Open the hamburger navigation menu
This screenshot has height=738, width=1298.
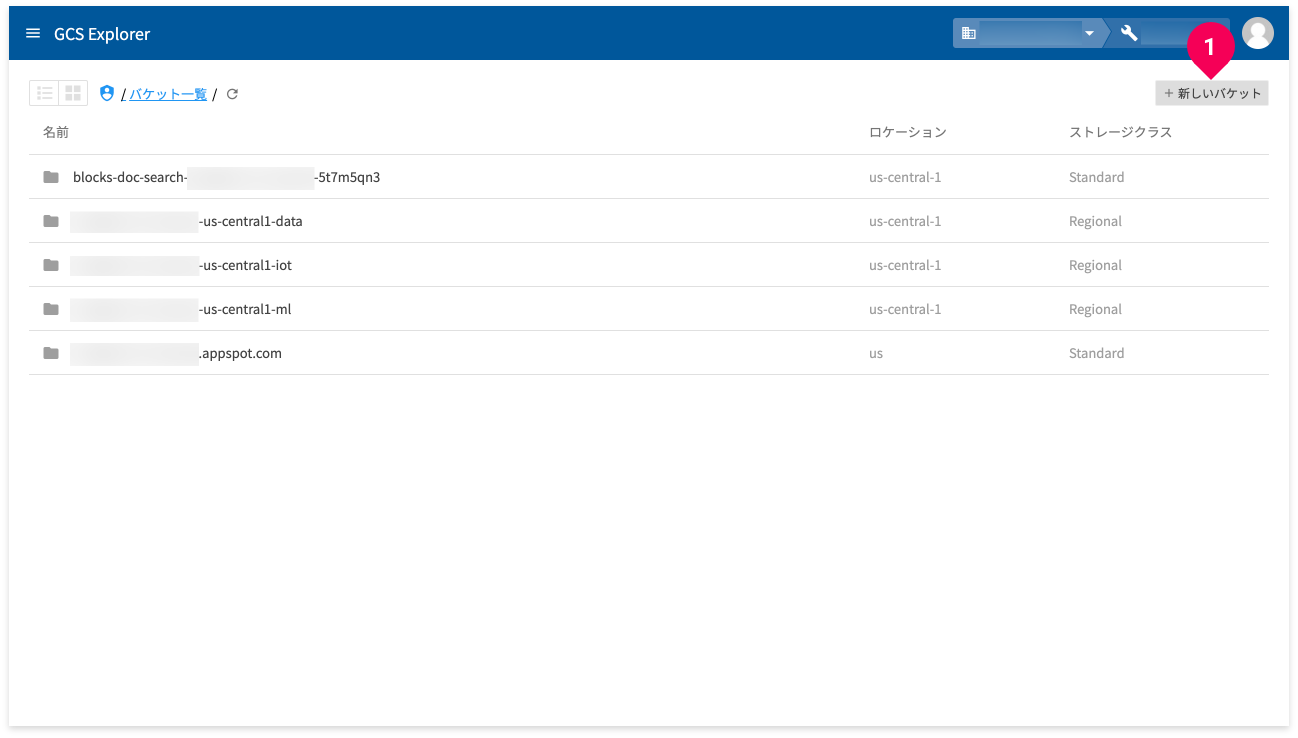pyautogui.click(x=33, y=34)
